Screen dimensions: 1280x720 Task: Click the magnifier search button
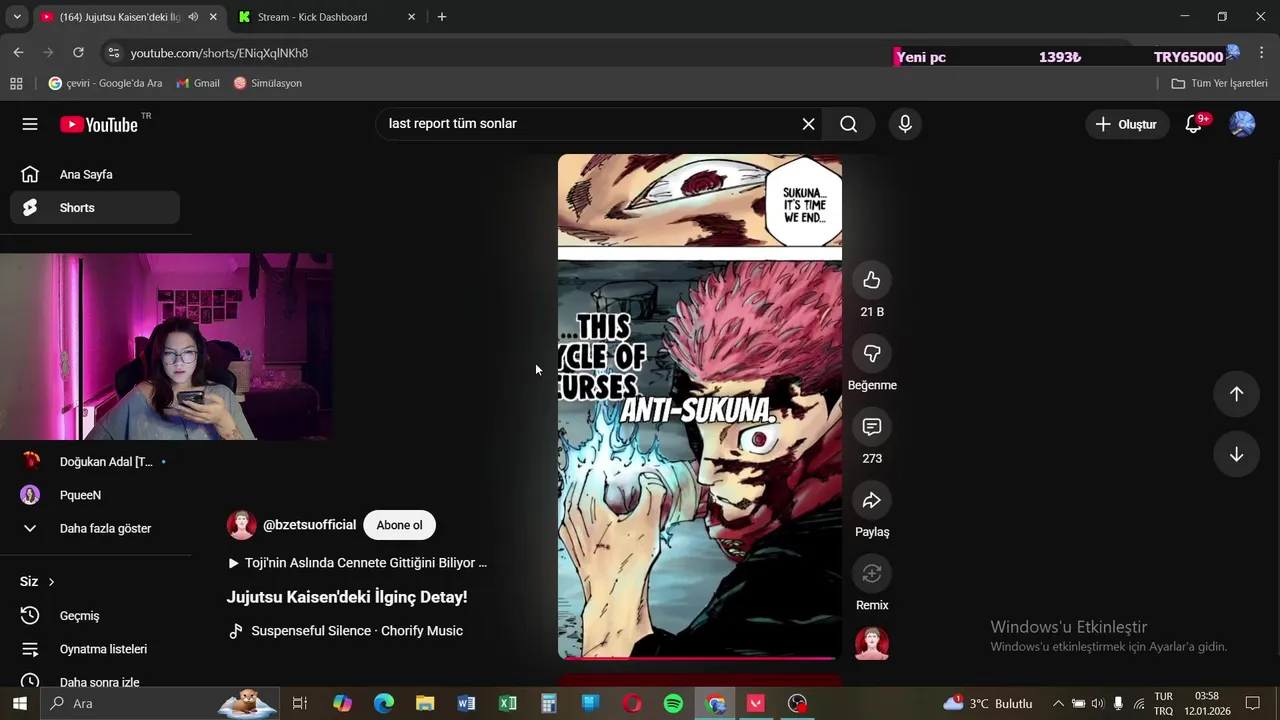click(849, 124)
